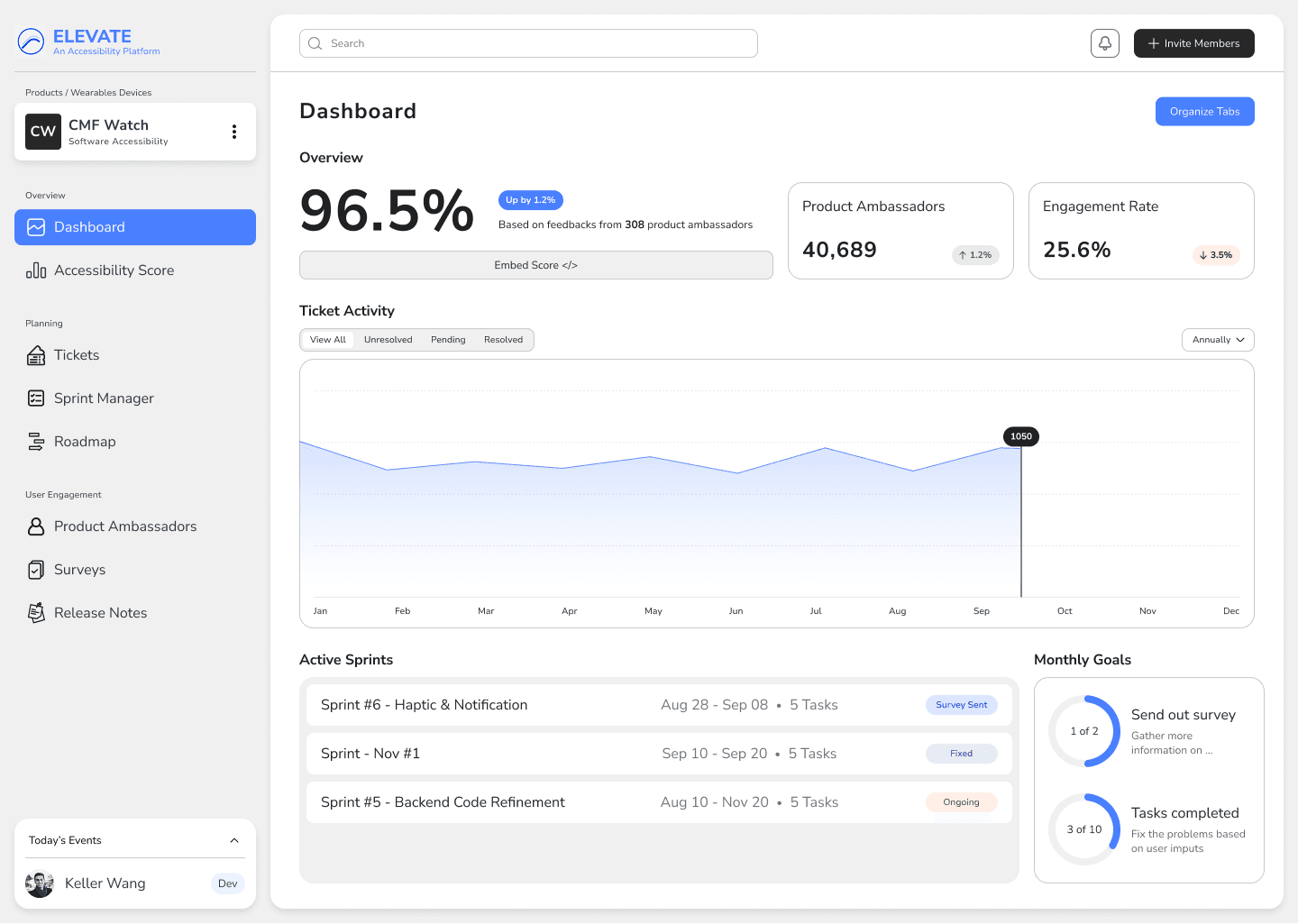Open the Tickets section

(x=76, y=355)
